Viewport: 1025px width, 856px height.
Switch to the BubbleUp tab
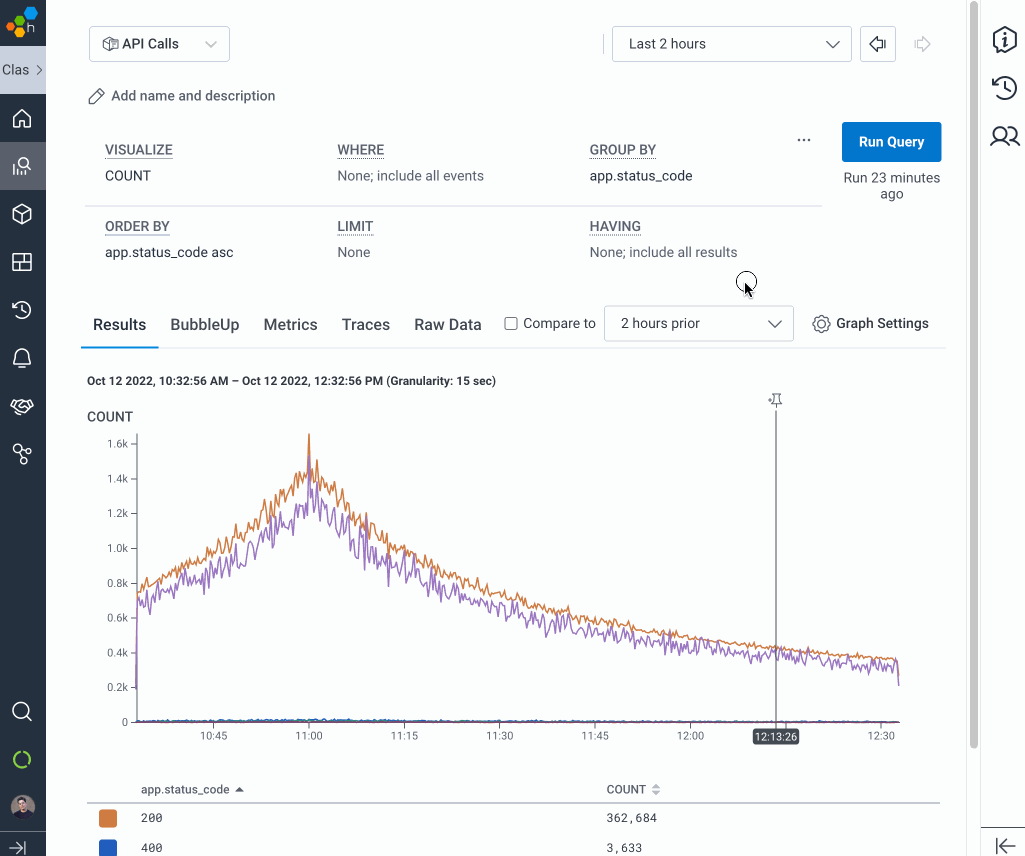pyautogui.click(x=204, y=325)
